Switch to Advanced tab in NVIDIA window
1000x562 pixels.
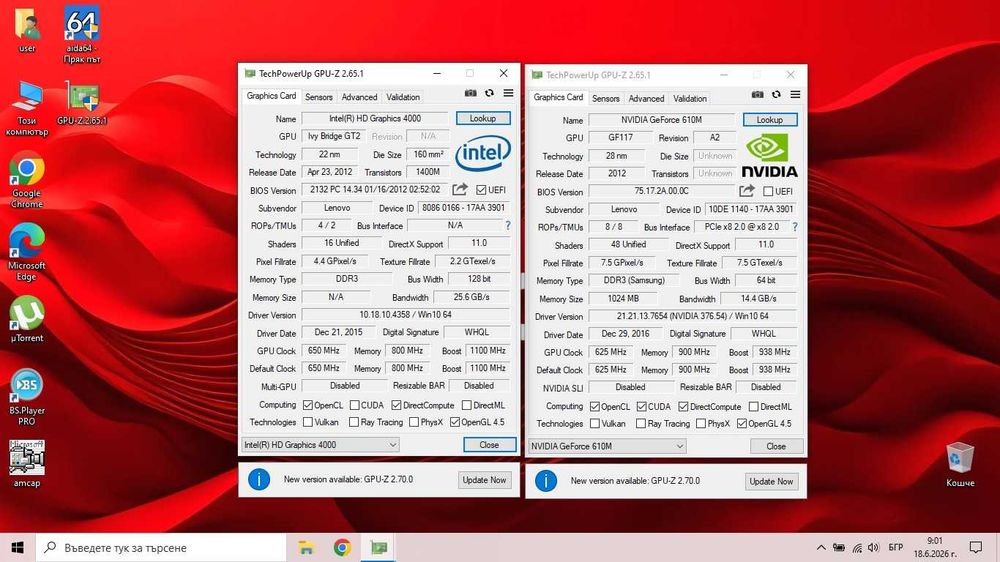click(646, 98)
